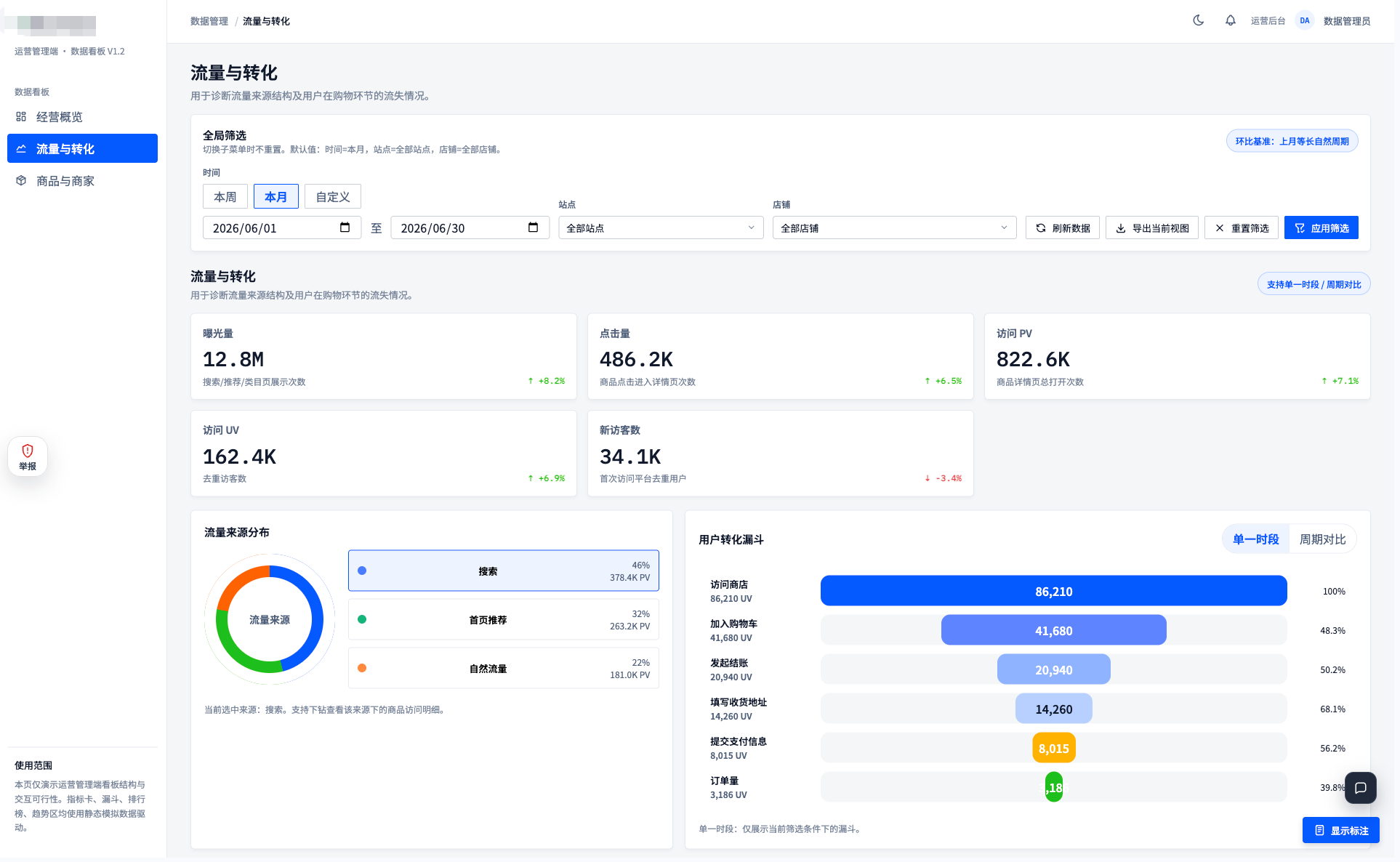Image resolution: width=1400 pixels, height=862 pixels.
Task: Select the 本周 time range option
Action: [x=225, y=196]
